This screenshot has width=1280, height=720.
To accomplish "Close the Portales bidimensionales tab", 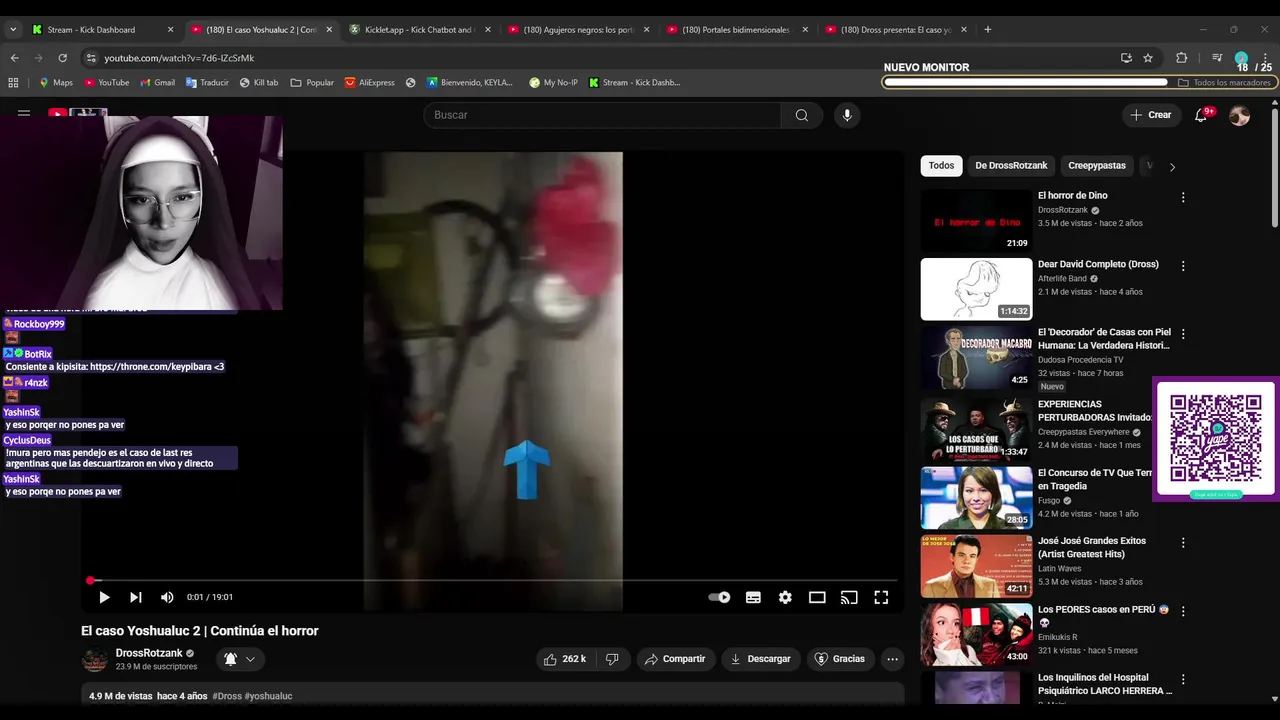I will (805, 30).
